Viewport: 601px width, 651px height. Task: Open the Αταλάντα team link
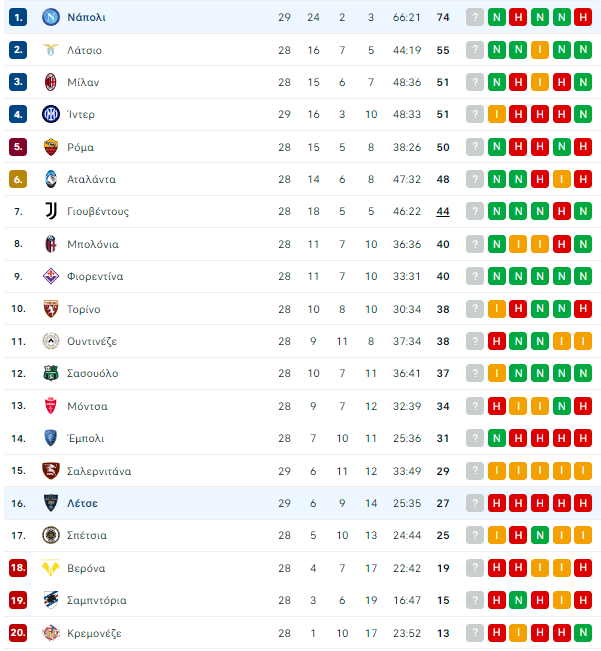click(91, 179)
